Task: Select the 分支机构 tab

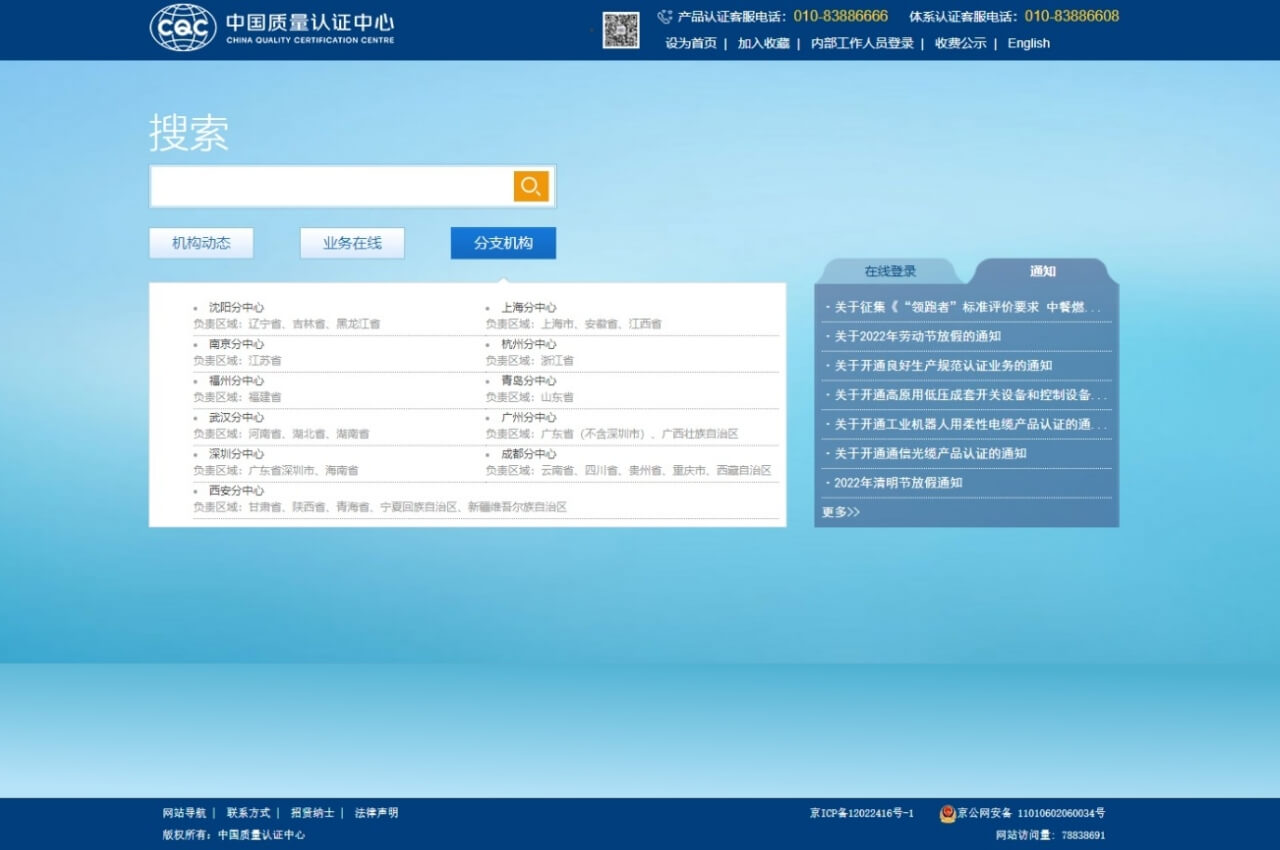Action: (503, 243)
